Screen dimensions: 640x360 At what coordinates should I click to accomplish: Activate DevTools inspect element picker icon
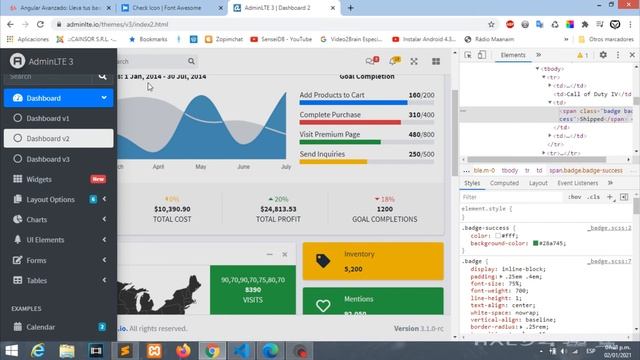click(468, 55)
